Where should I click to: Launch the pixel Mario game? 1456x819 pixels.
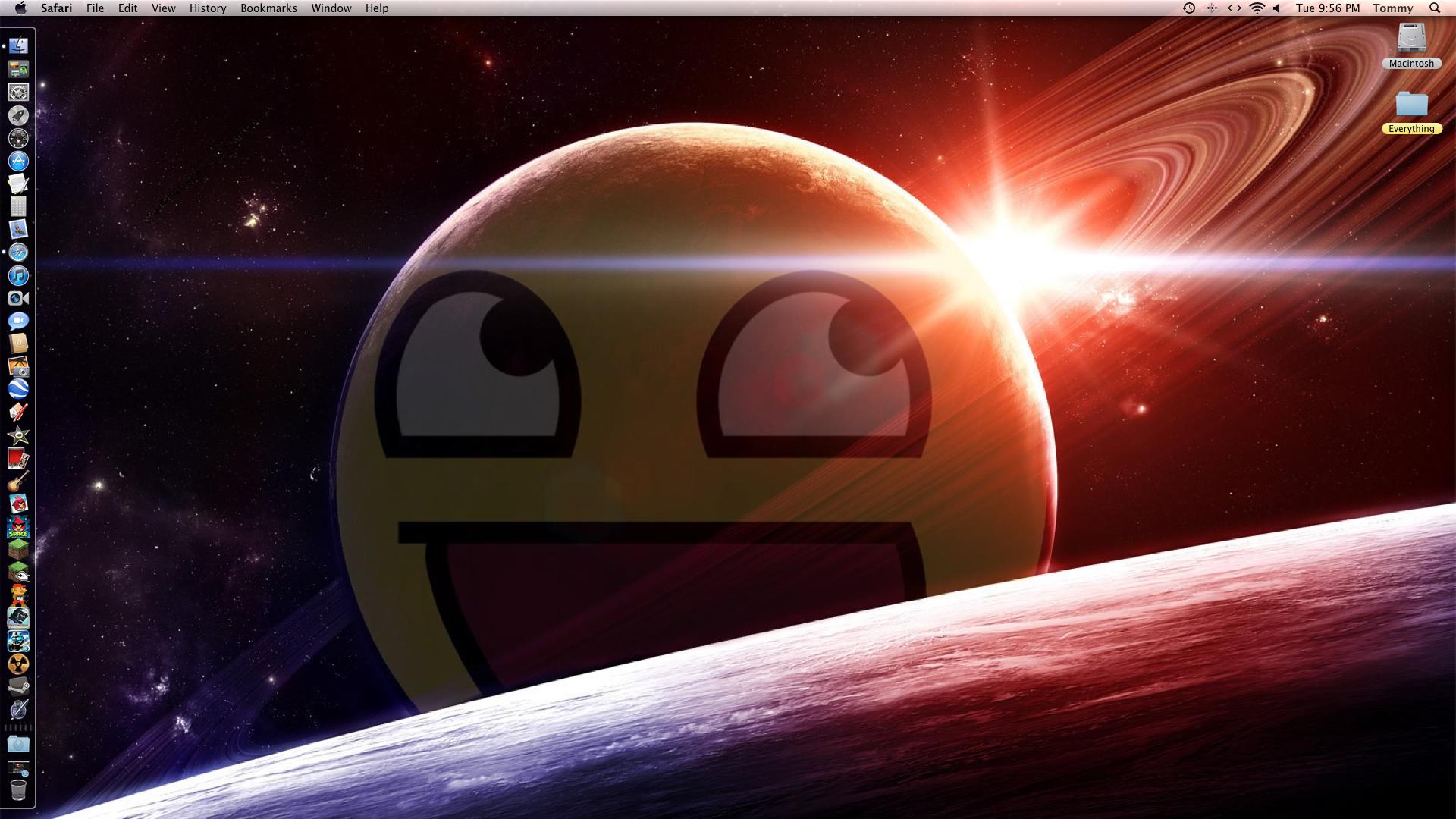18,595
